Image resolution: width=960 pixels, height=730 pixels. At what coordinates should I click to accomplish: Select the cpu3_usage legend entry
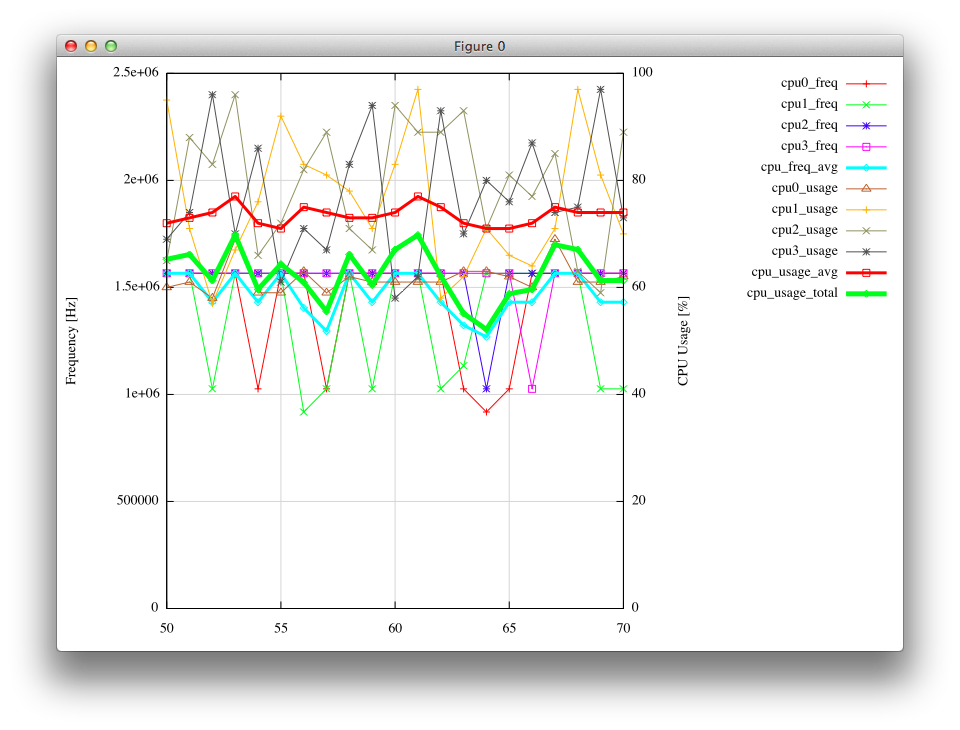click(x=828, y=251)
